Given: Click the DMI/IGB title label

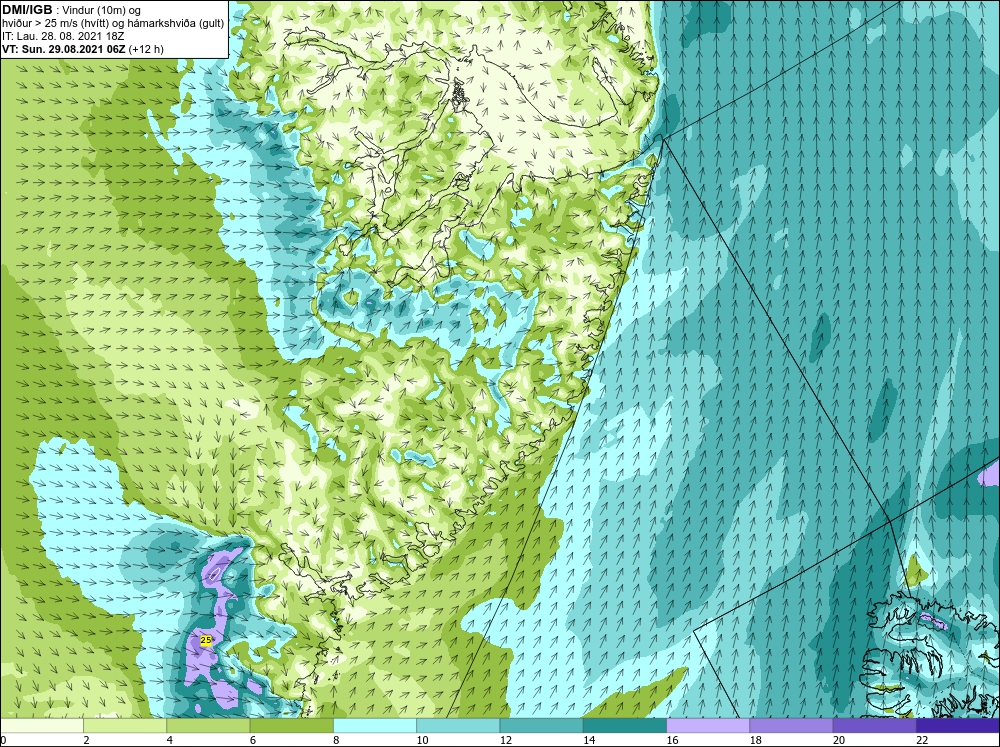Looking at the screenshot, I should [27, 10].
